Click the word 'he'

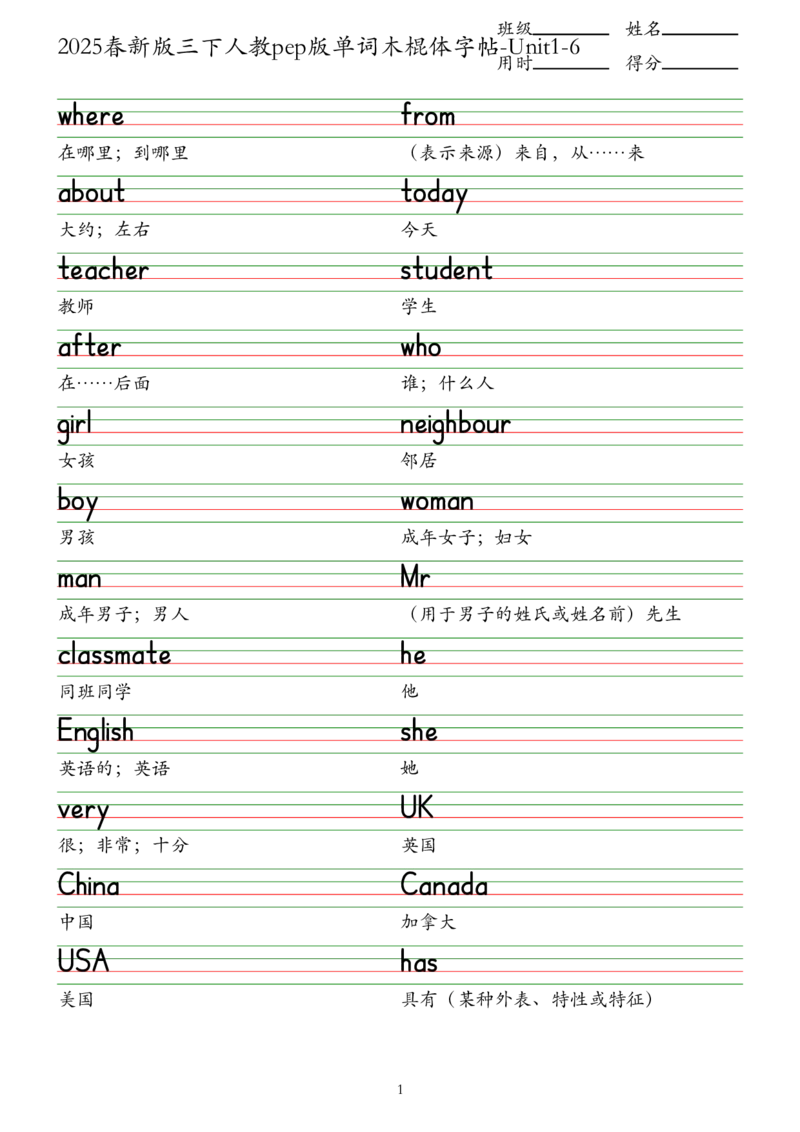click(414, 656)
